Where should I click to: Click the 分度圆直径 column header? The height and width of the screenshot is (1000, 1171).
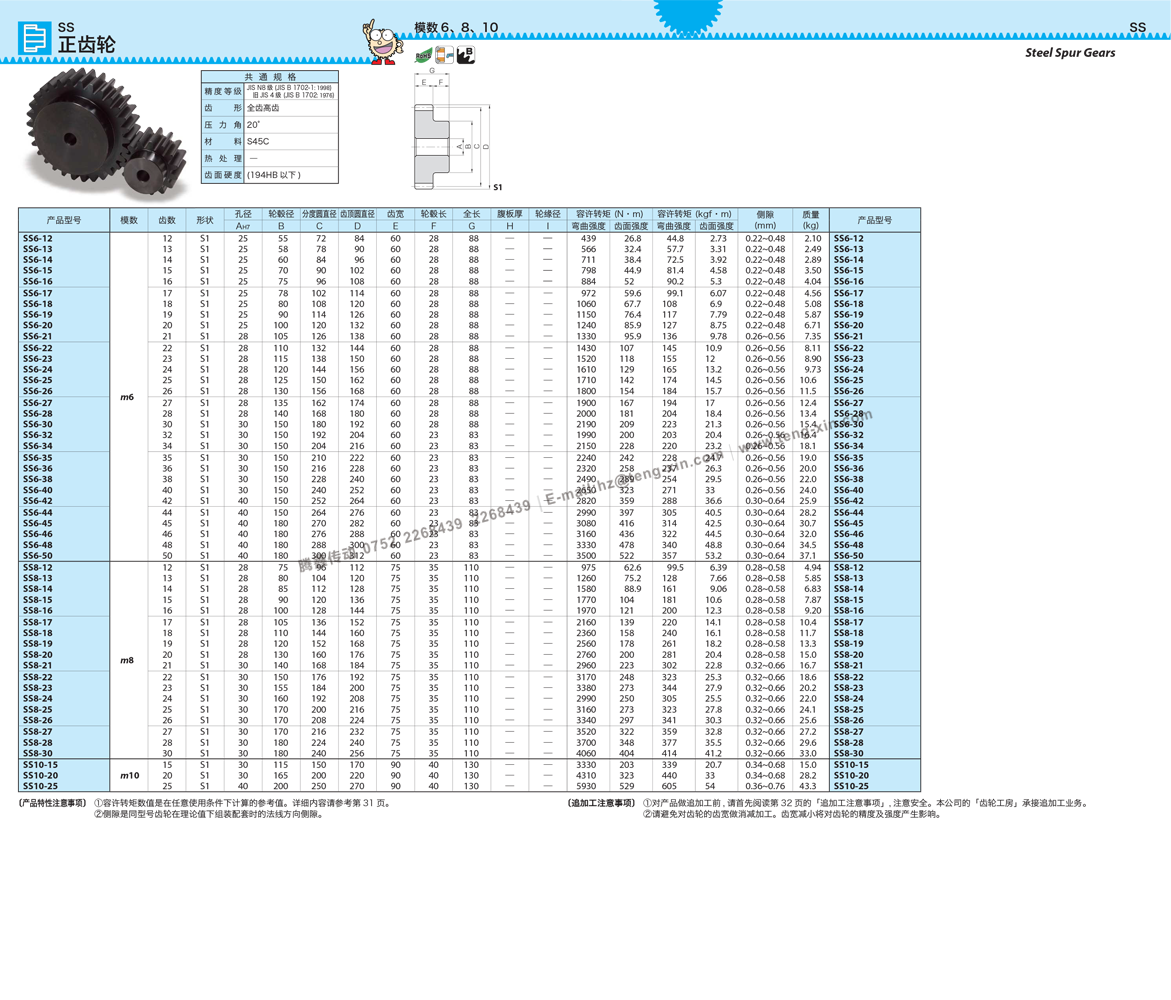pos(319,214)
